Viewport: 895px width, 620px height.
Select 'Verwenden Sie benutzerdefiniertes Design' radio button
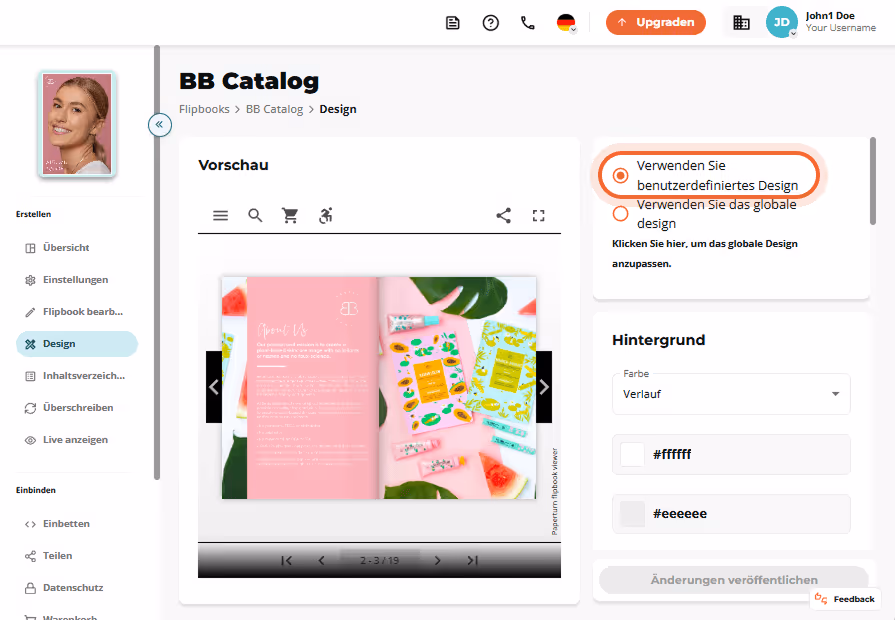click(x=620, y=175)
